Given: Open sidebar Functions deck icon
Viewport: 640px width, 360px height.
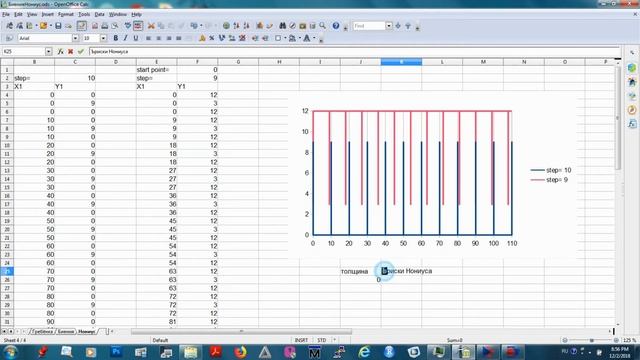Looking at the screenshot, I should pos(632,124).
